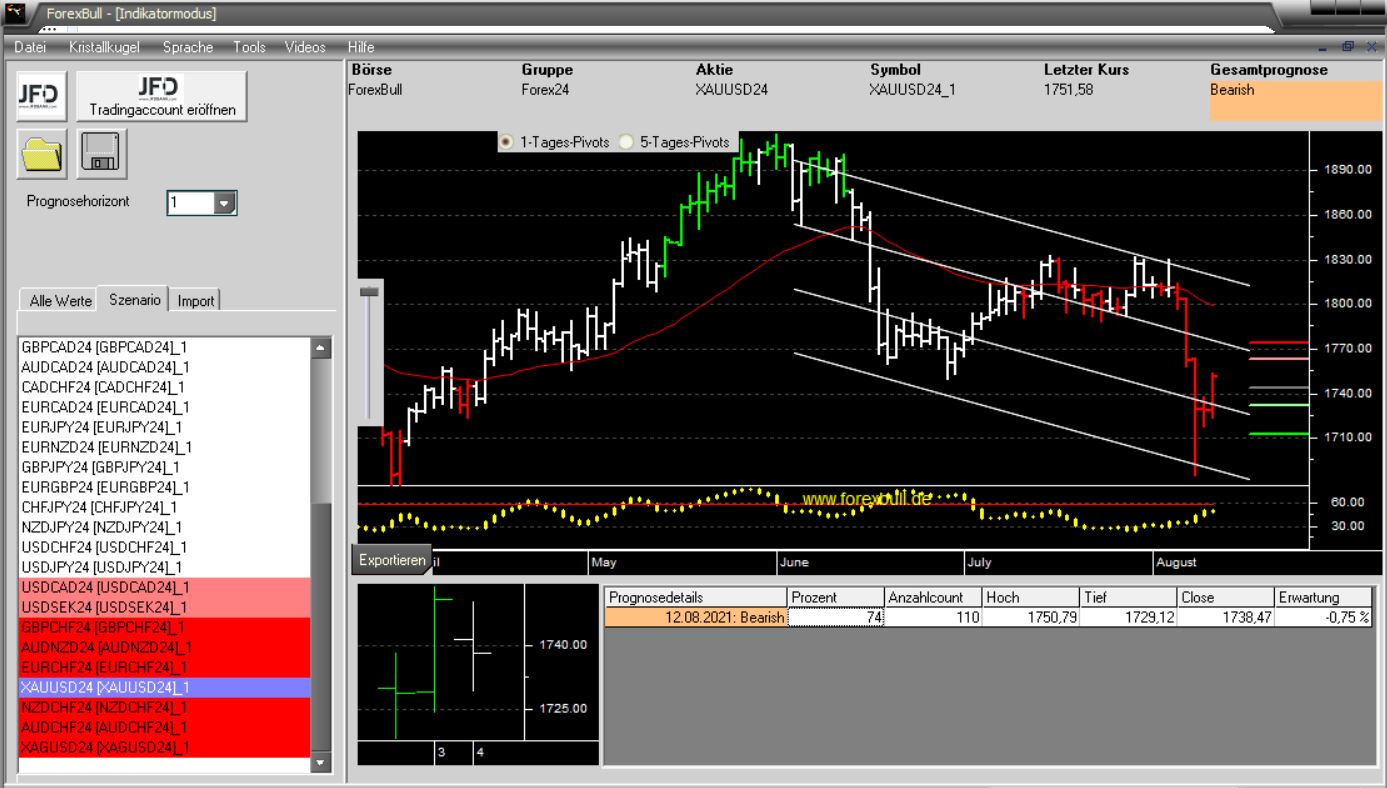Select USDCHF24 in the symbol list
1387x788 pixels.
[x=165, y=547]
